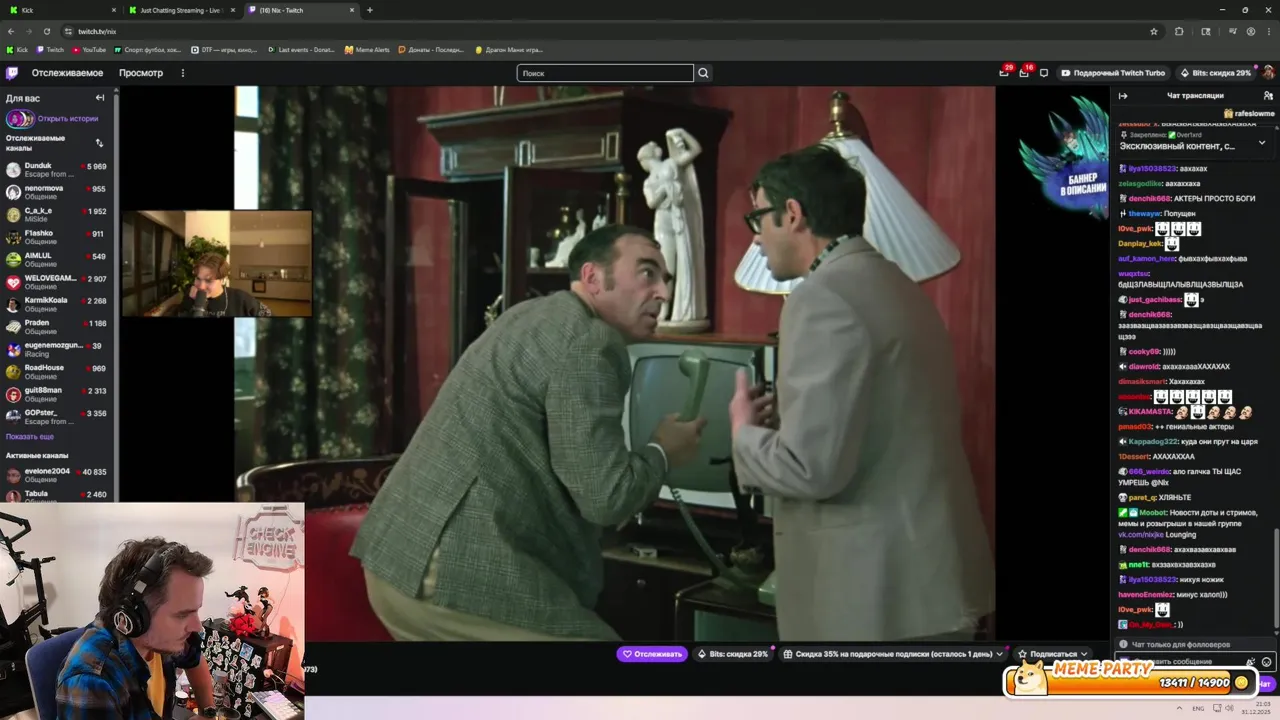Open the Chrome profile icon

click(x=1250, y=31)
